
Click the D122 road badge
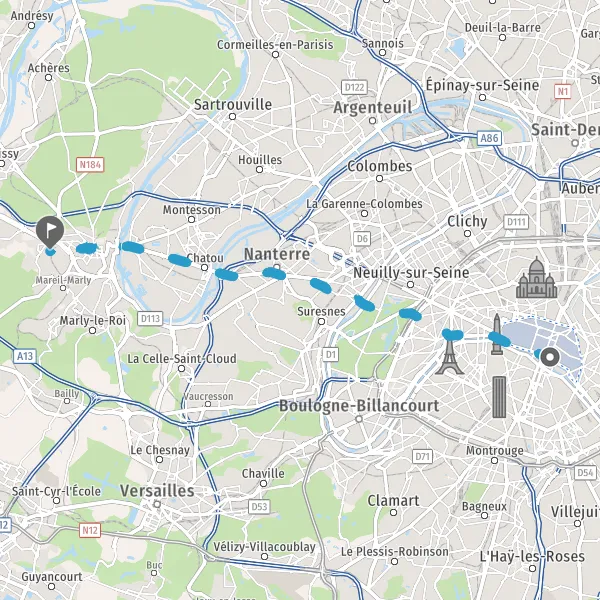[x=354, y=88]
